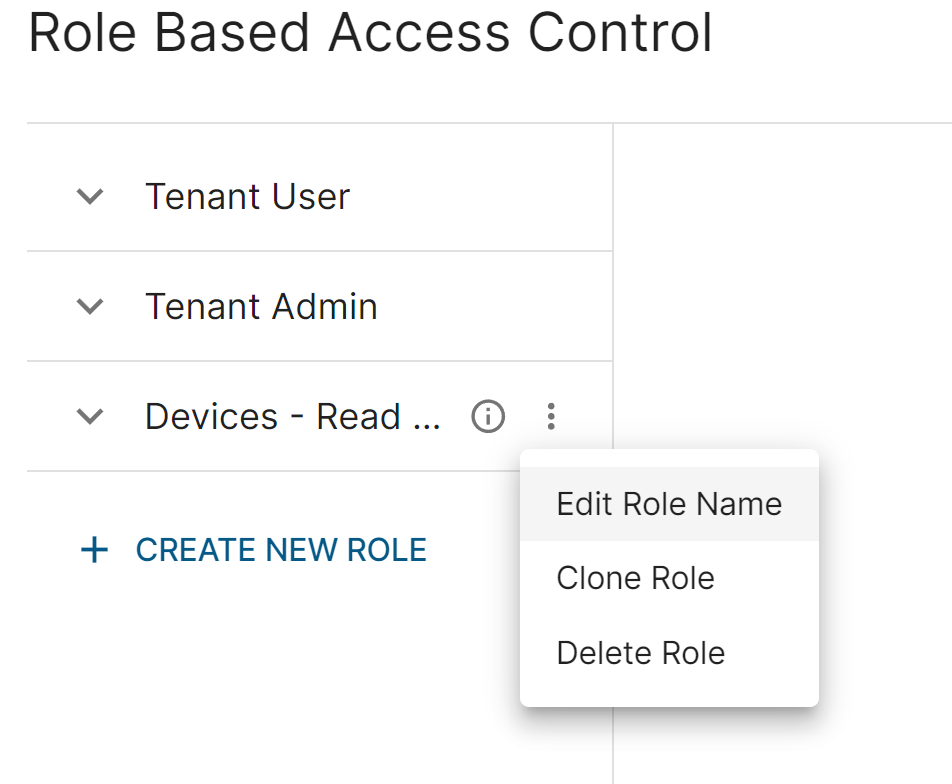Click the Role Based Access Control heading

coord(370,33)
